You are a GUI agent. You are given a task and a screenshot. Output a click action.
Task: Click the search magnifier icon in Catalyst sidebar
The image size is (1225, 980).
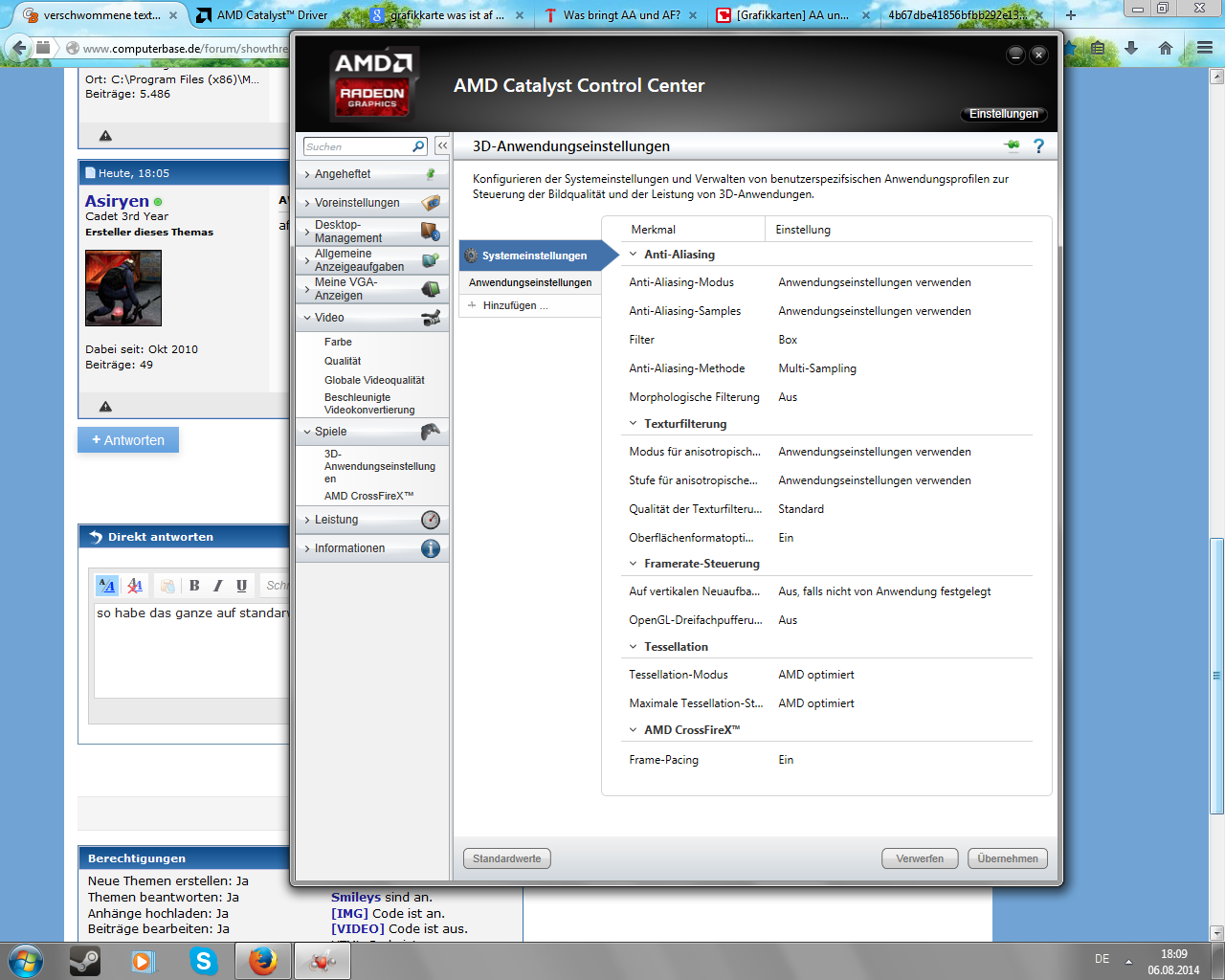(418, 146)
